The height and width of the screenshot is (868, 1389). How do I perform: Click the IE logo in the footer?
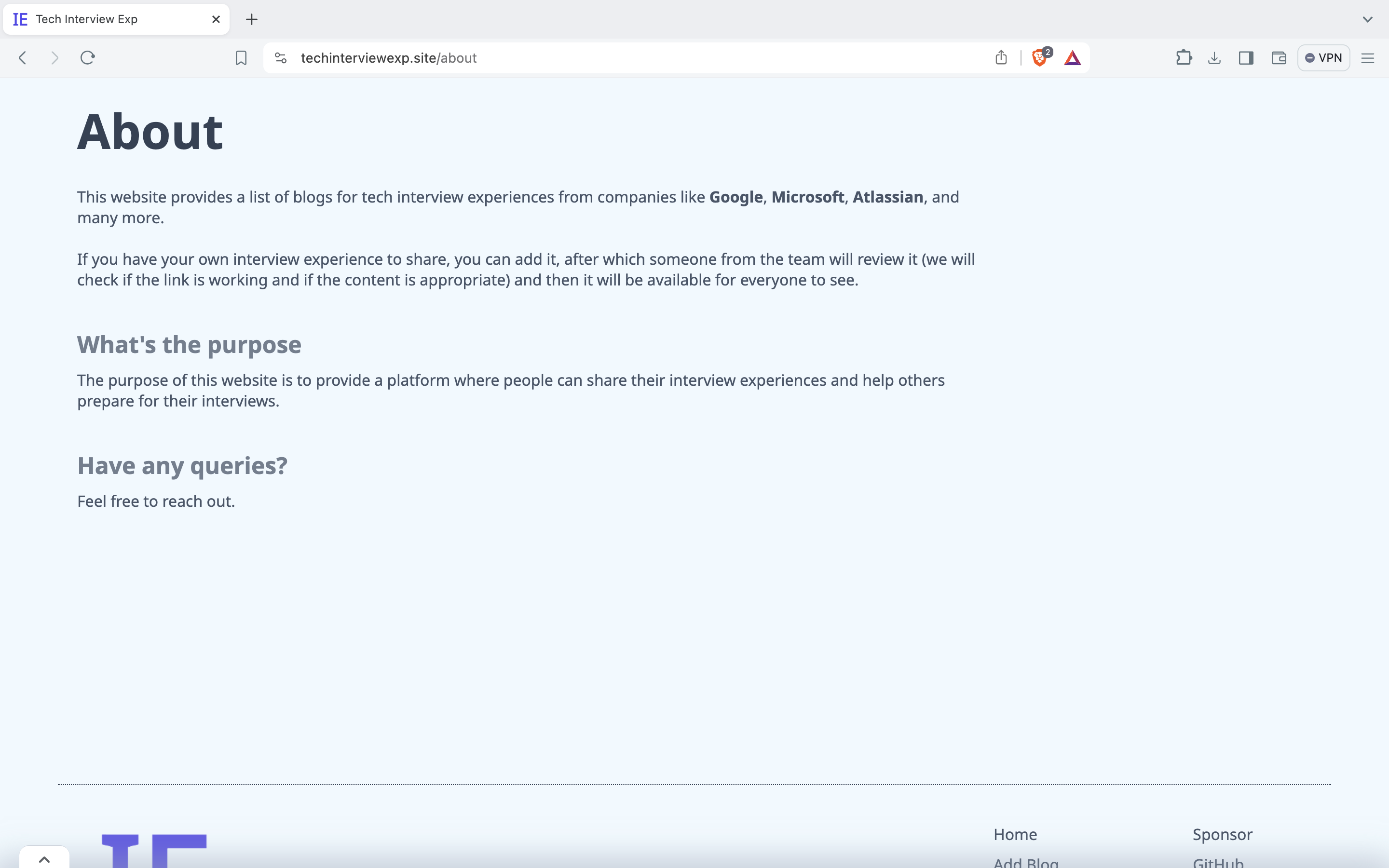(154, 851)
